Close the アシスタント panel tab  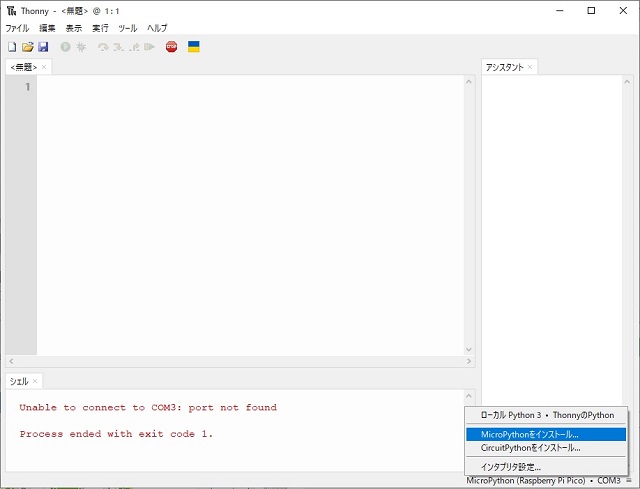[x=530, y=67]
